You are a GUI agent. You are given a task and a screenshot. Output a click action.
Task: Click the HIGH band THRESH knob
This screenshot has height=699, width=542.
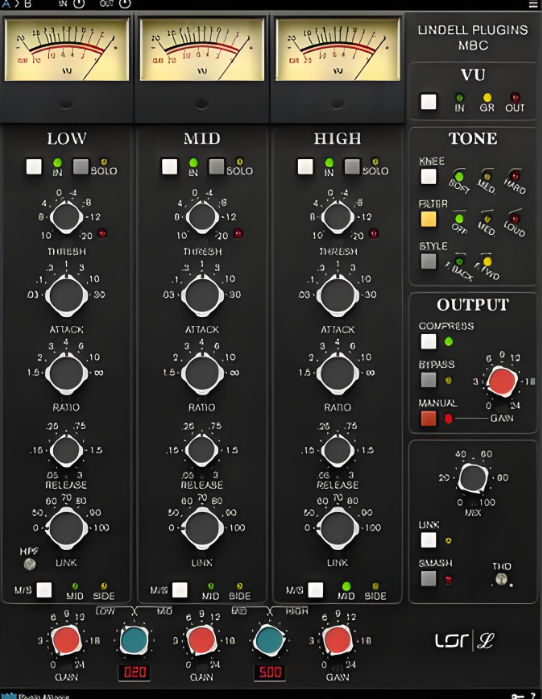coord(337,217)
